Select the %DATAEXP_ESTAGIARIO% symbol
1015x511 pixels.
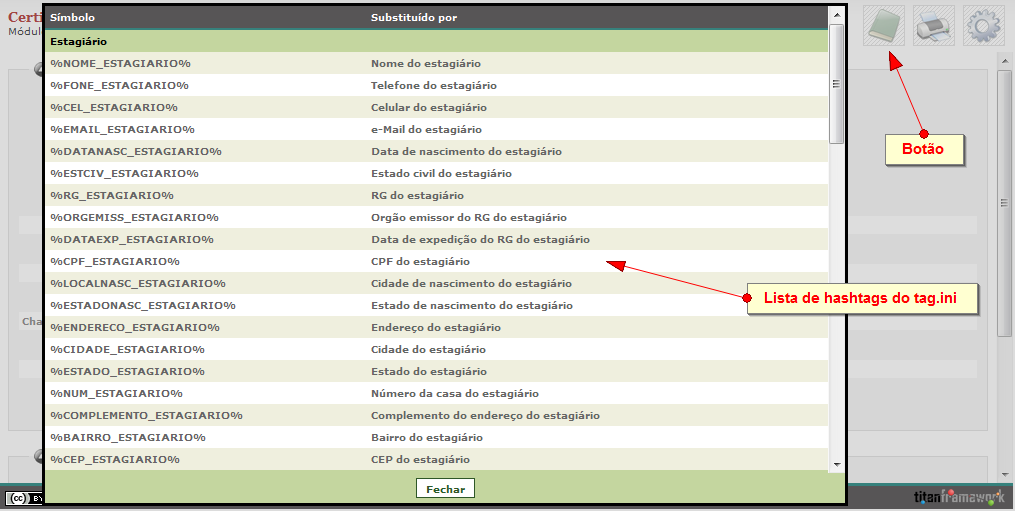(x=132, y=240)
